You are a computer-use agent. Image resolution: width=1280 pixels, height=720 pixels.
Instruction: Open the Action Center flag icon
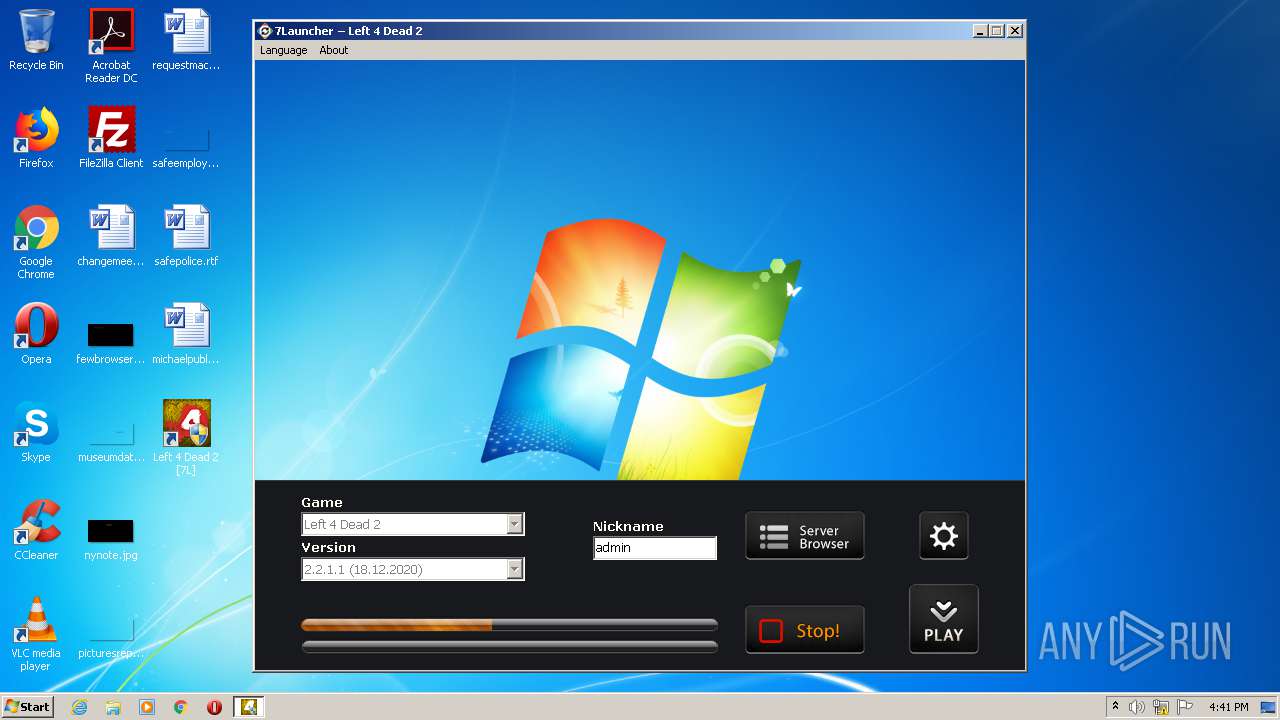pyautogui.click(x=1185, y=707)
